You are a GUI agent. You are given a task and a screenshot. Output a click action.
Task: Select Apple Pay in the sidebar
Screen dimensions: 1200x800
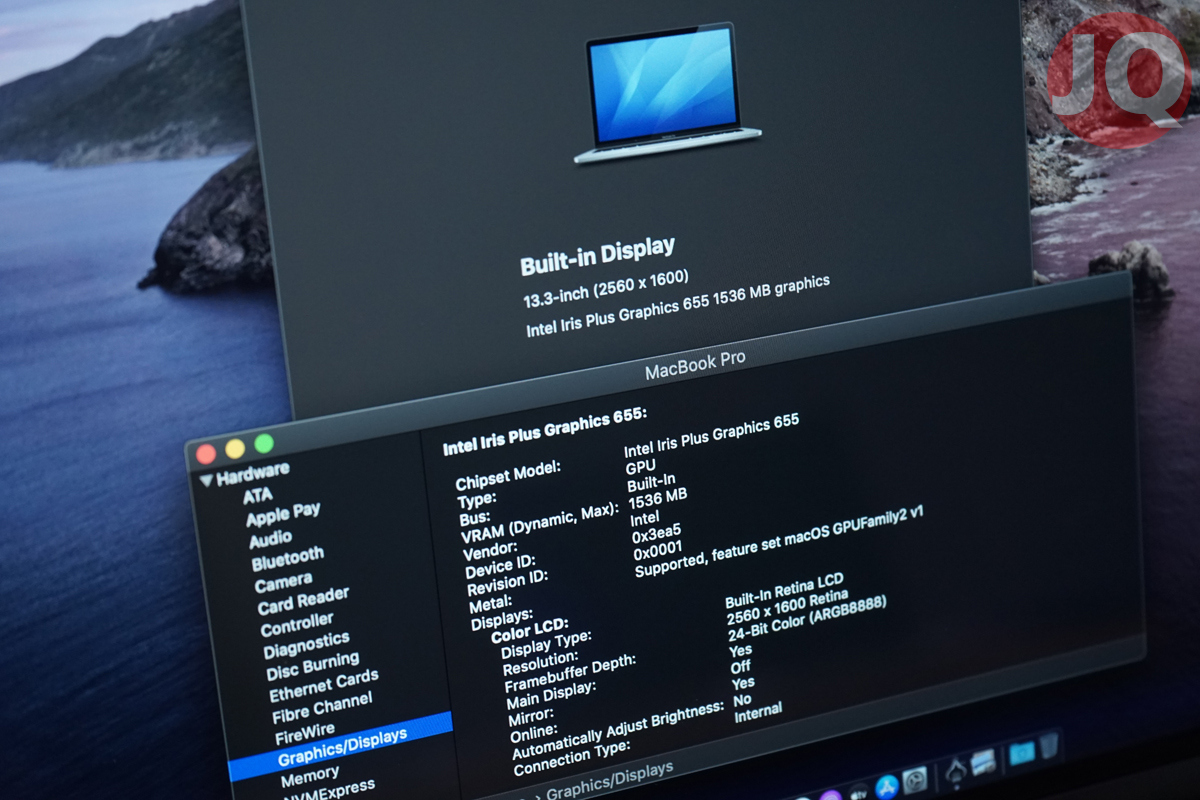click(x=283, y=515)
